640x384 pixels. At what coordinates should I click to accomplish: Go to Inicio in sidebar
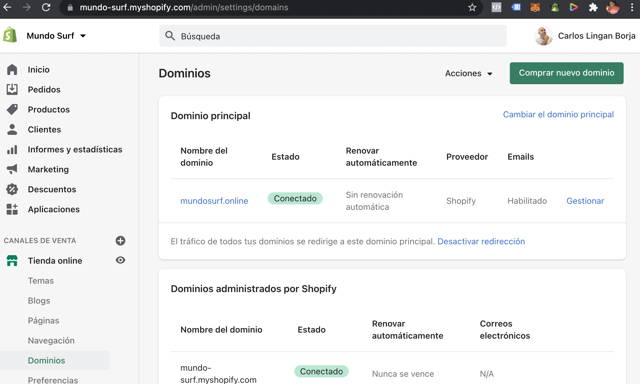pyautogui.click(x=38, y=70)
